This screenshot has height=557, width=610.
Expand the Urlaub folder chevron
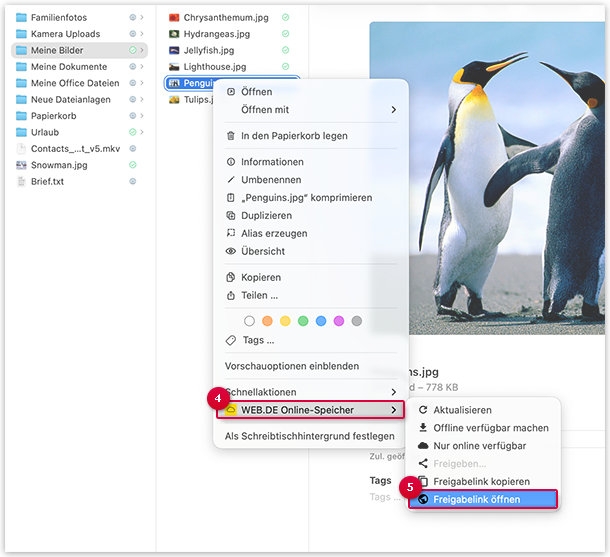(142, 132)
